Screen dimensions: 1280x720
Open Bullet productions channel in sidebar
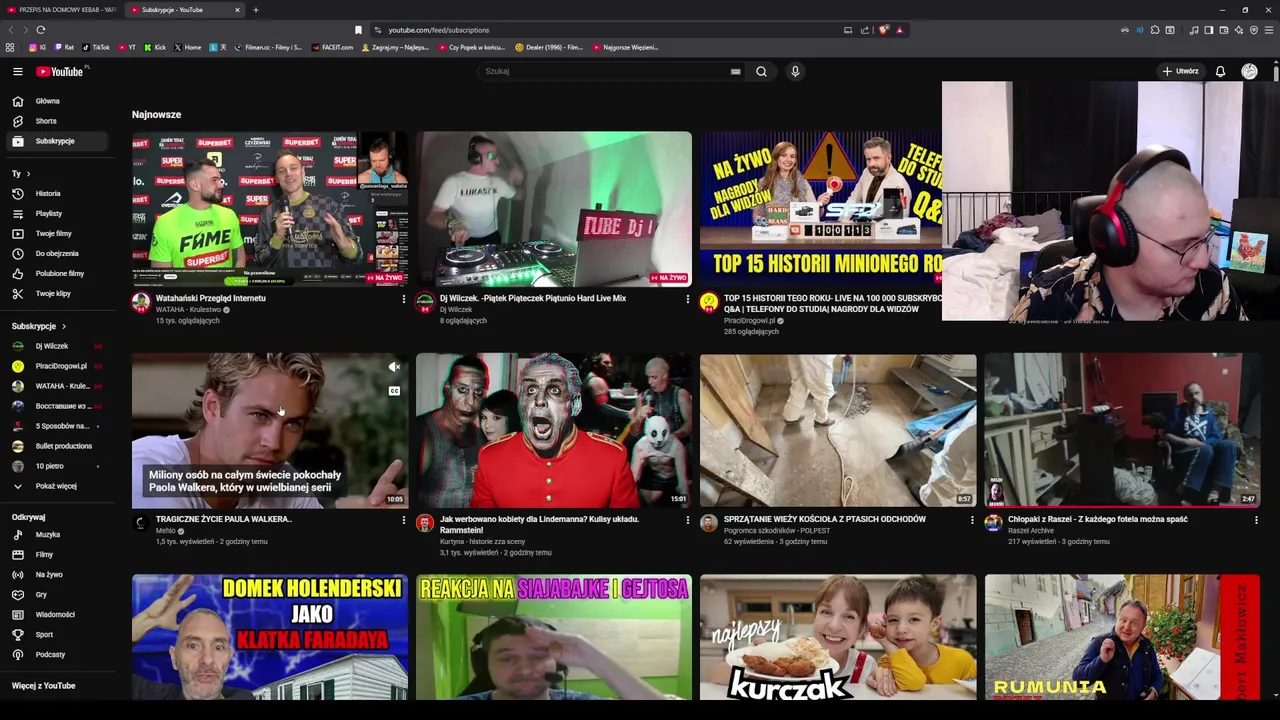coord(59,446)
